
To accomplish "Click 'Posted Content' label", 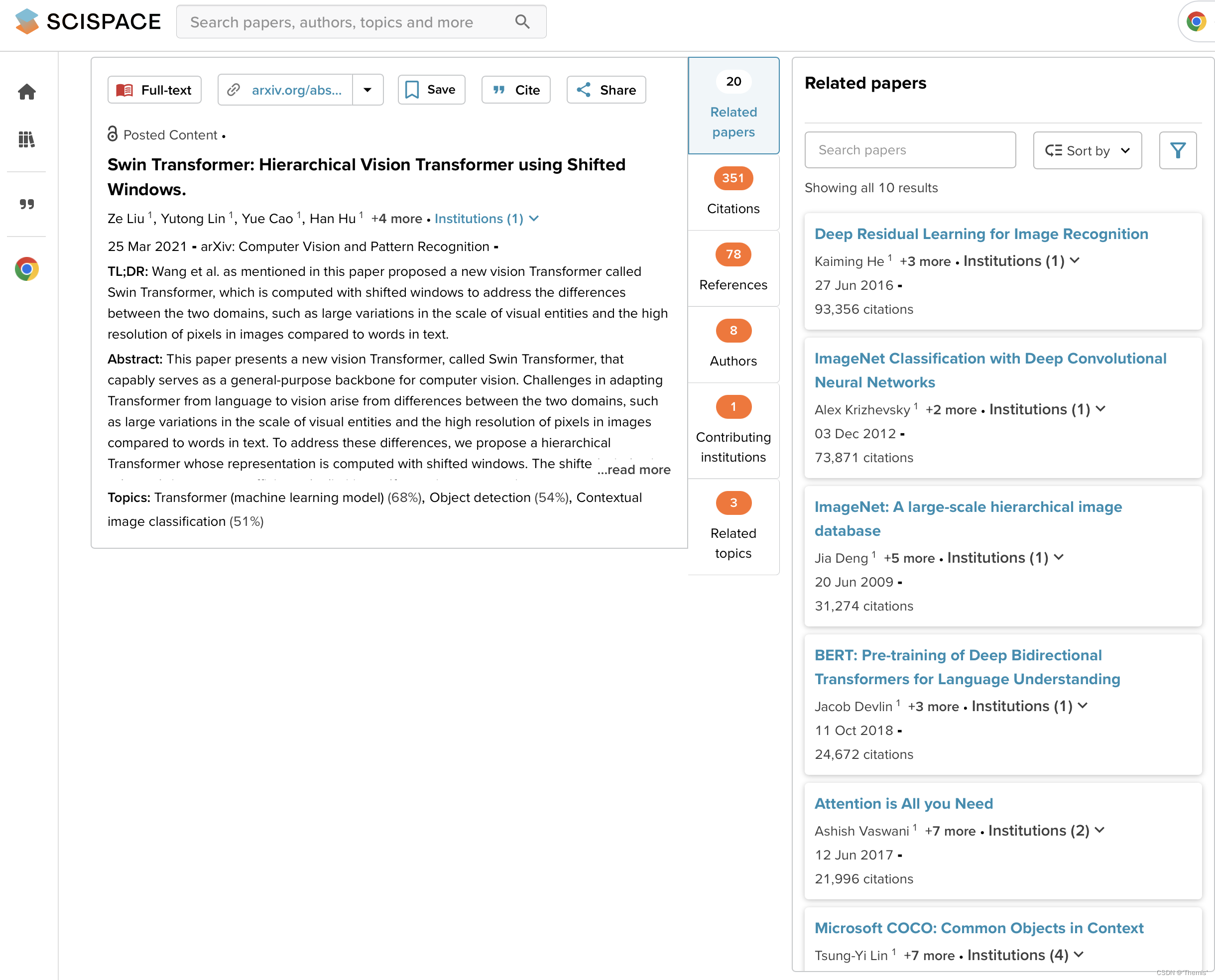I will 170,135.
